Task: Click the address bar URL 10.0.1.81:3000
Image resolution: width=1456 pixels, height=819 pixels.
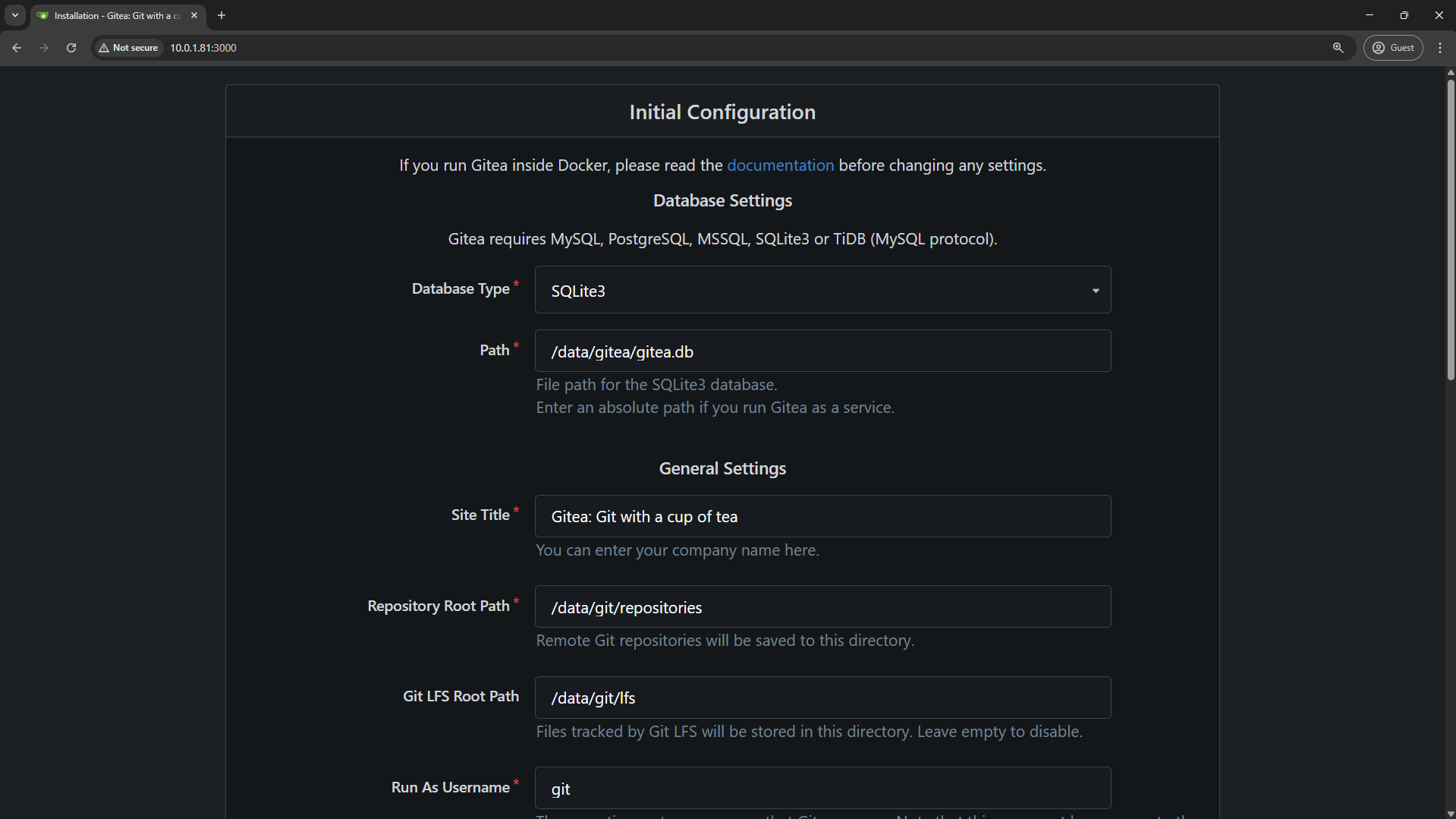Action: [x=203, y=48]
